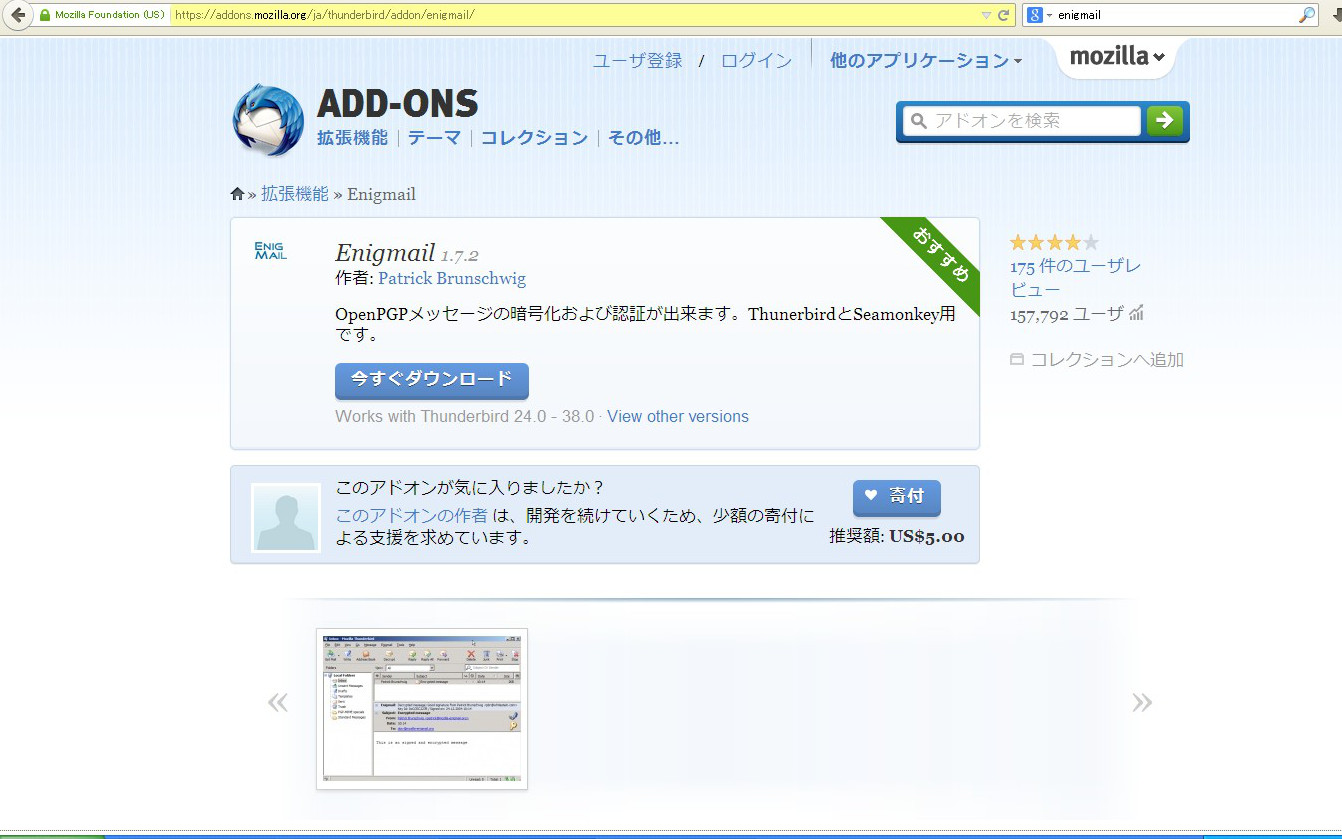Click the statistics chart icon beside 157,792 ユーザ

(x=1136, y=314)
